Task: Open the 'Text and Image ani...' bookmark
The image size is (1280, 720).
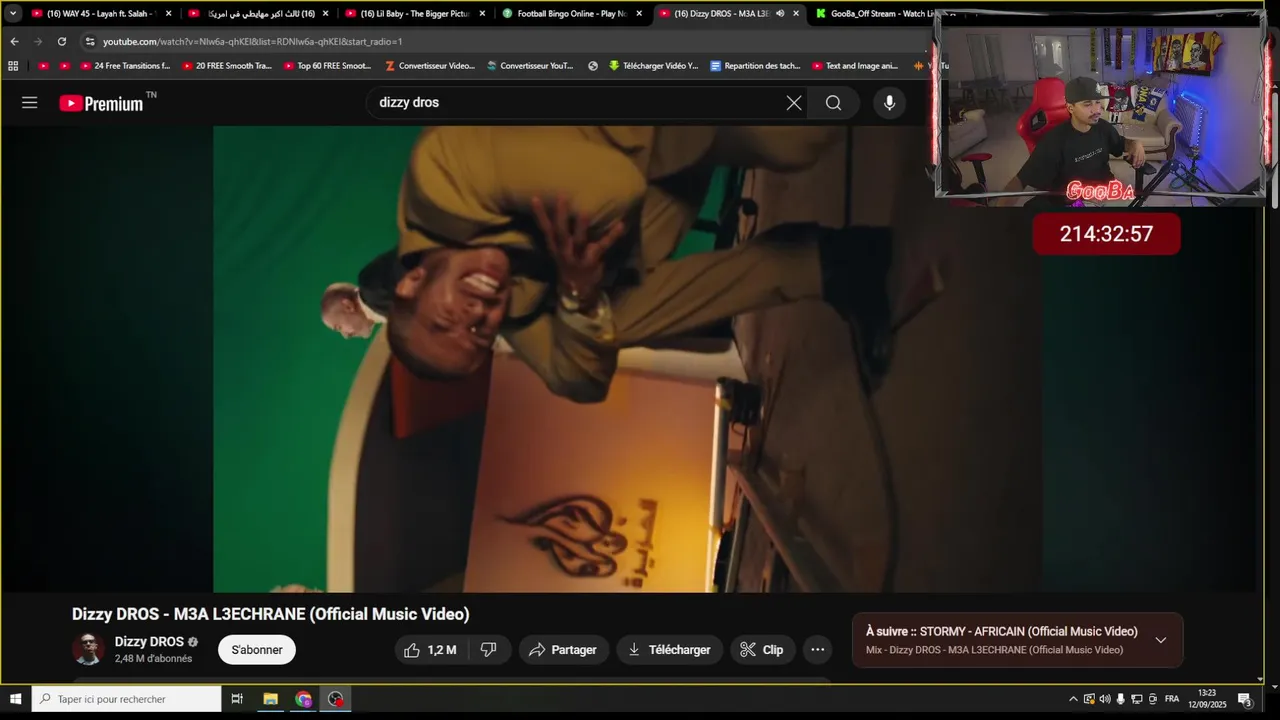Action: coord(855,66)
